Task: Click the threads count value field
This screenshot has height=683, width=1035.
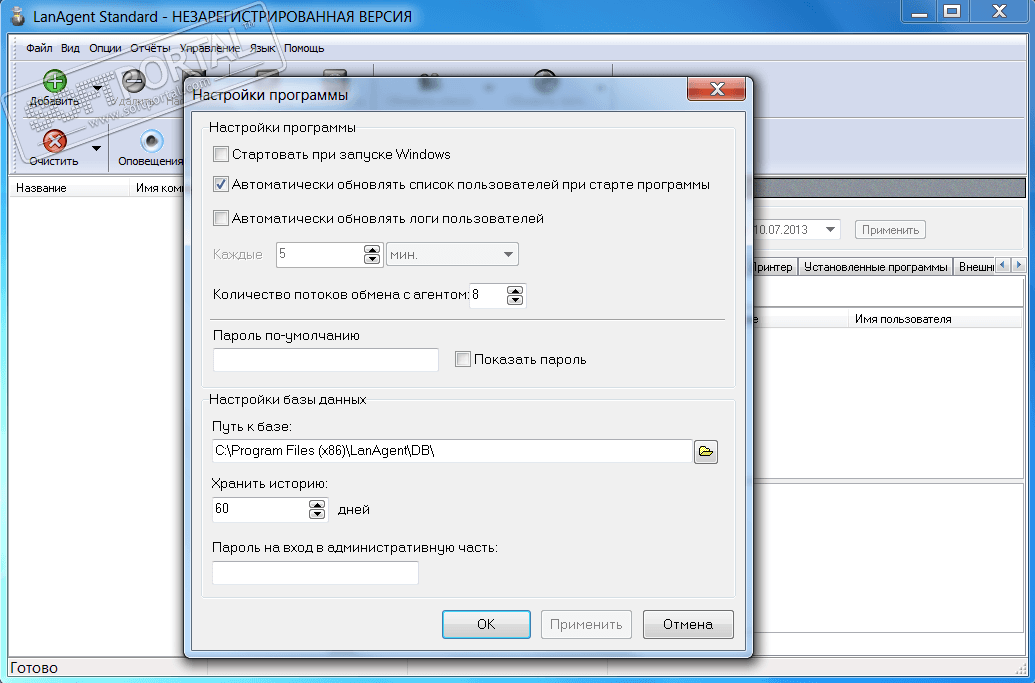Action: tap(488, 295)
